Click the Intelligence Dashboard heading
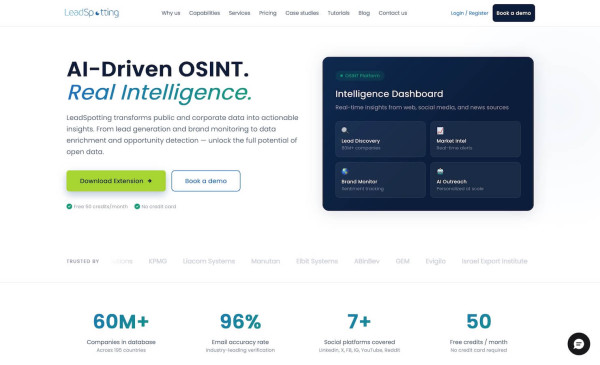This screenshot has height=365, width=600. (x=389, y=94)
